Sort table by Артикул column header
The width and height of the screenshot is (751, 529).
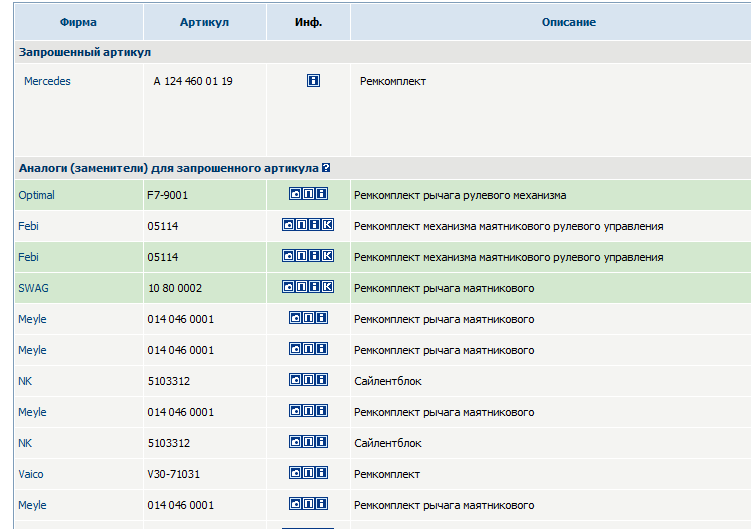205,22
